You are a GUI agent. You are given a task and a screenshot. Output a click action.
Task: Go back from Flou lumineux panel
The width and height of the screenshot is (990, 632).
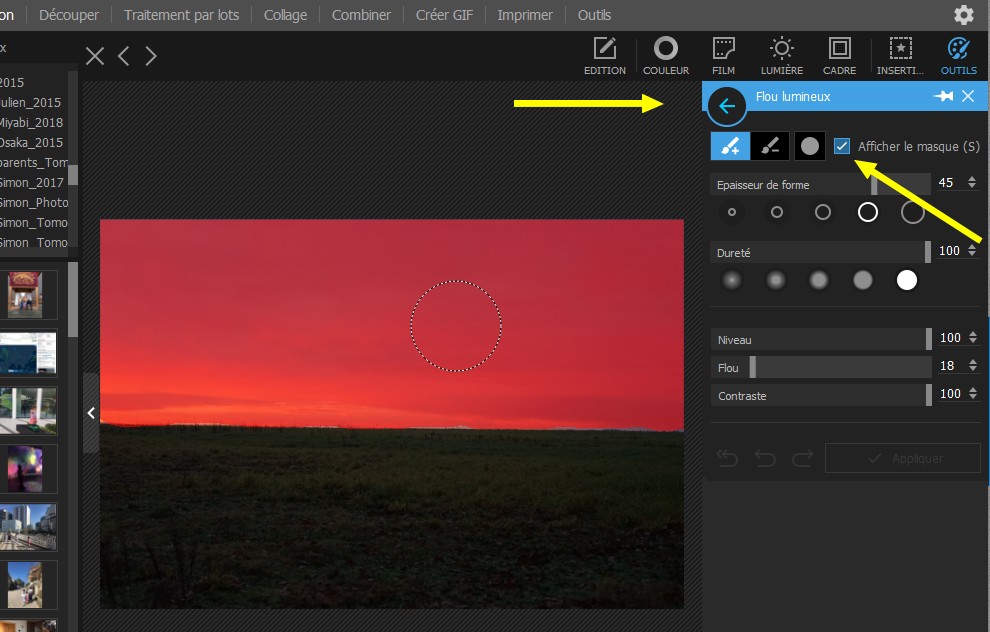pyautogui.click(x=727, y=106)
